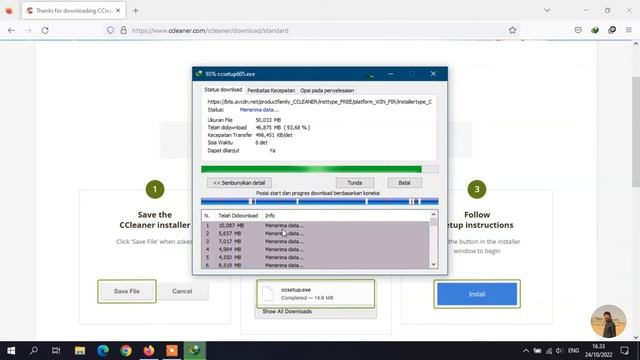
Task: Cancel the download with Batal
Action: tap(404, 183)
